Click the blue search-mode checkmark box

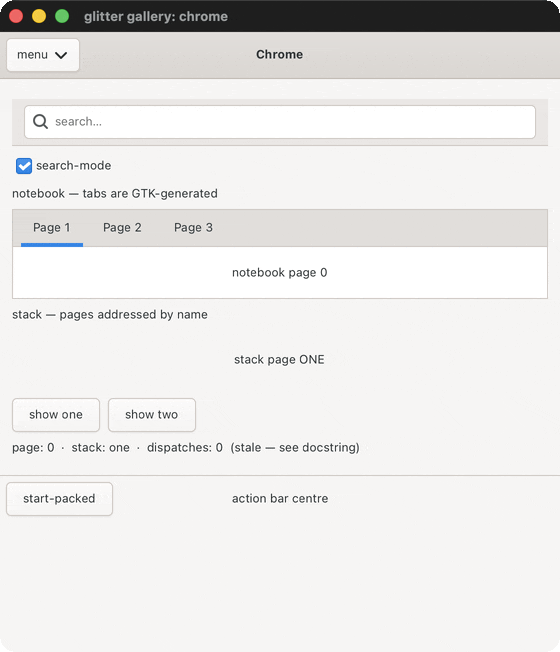tap(24, 165)
